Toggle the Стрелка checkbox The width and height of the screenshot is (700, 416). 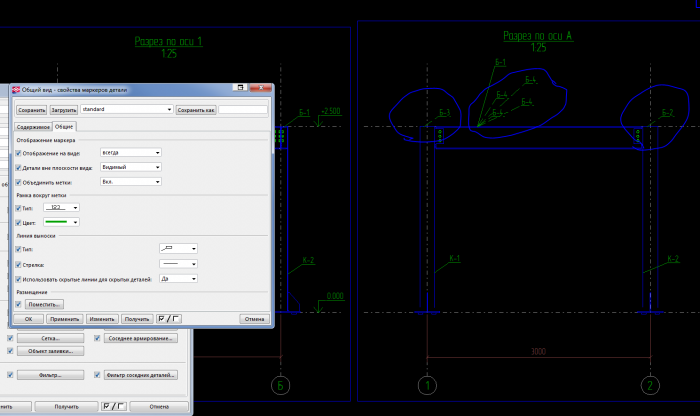pos(18,265)
